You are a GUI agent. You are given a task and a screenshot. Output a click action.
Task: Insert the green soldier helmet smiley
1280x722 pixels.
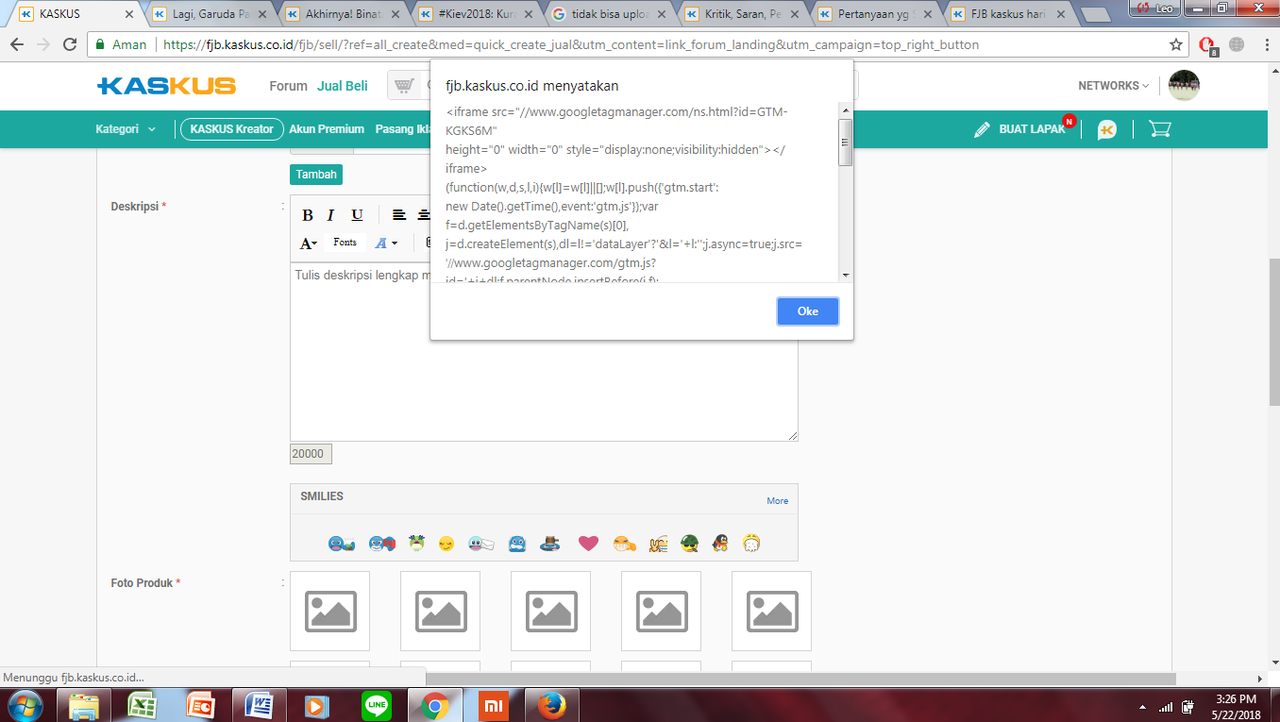click(689, 543)
